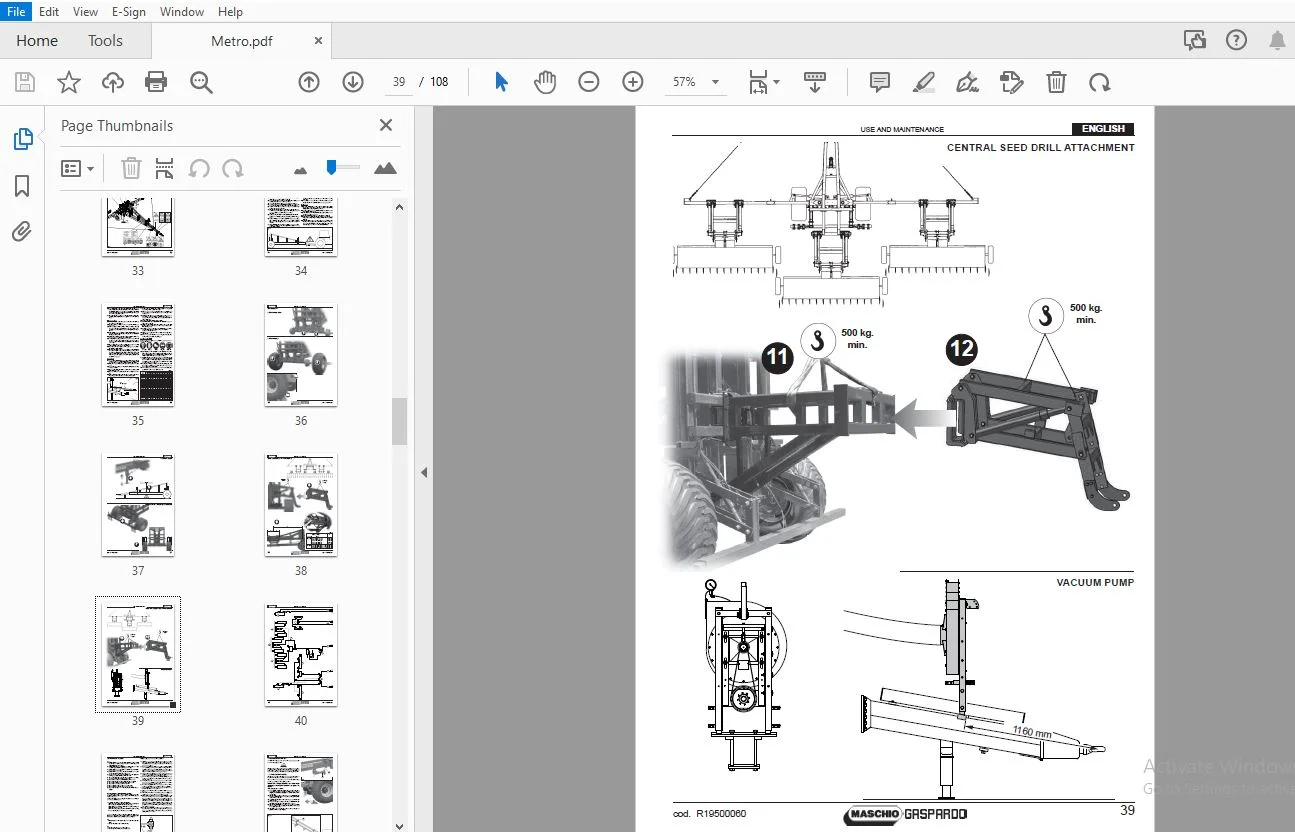Go to previous page arrow
The image size is (1295, 832).
(309, 82)
